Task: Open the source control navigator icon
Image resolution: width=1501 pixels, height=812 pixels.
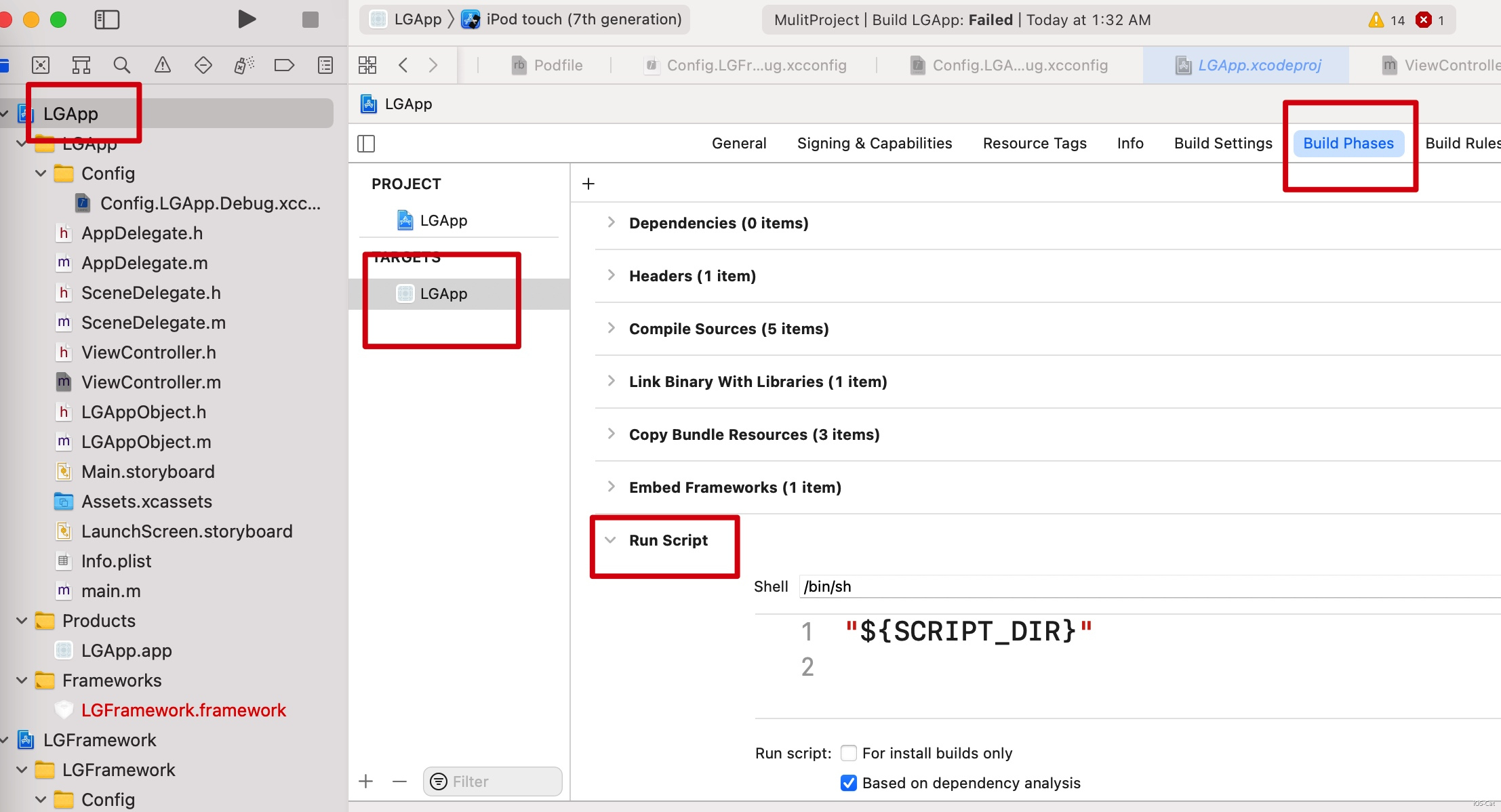Action: point(41,65)
